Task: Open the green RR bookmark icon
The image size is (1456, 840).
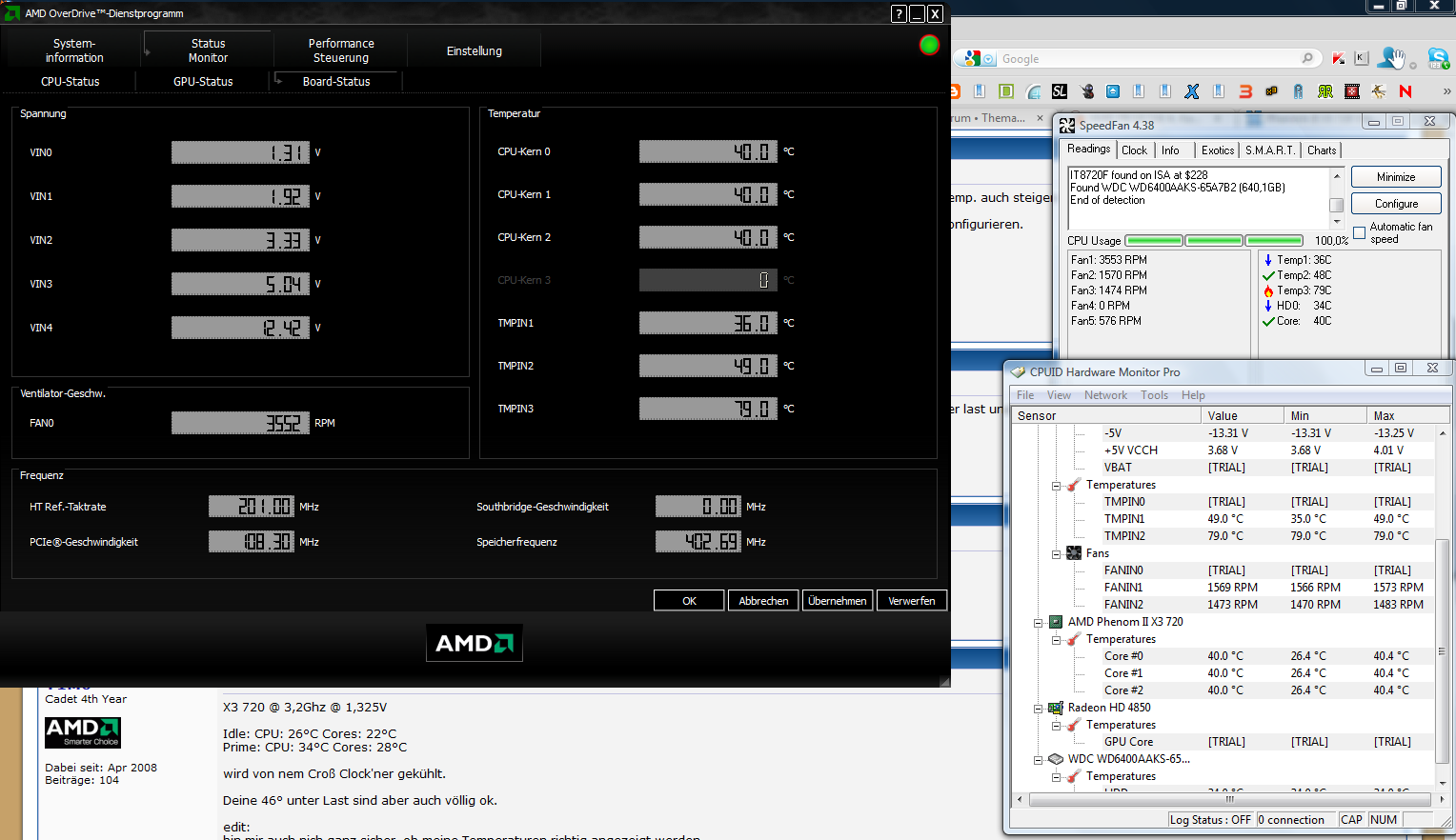Action: (x=1325, y=91)
